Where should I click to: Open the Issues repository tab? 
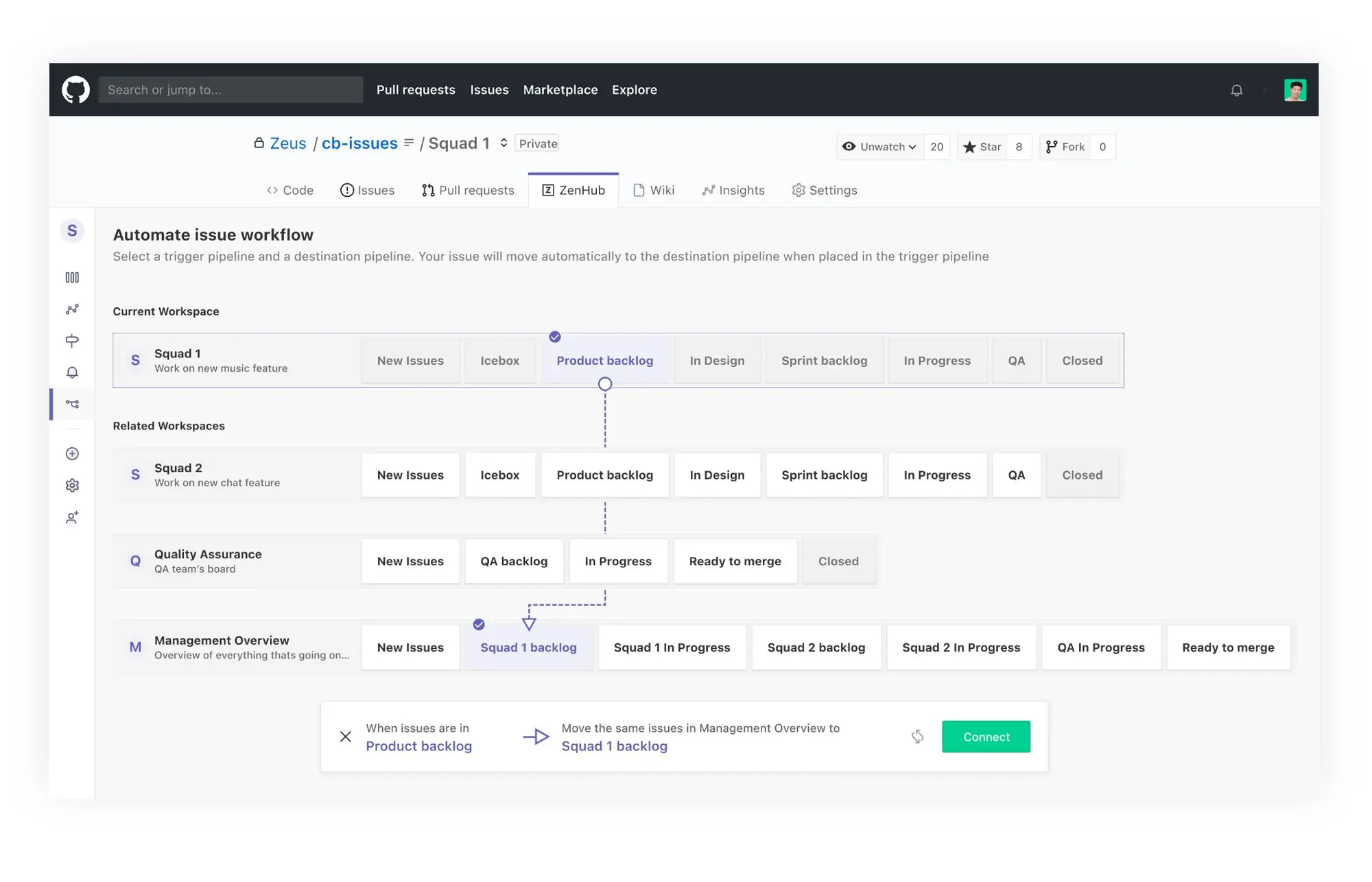367,190
